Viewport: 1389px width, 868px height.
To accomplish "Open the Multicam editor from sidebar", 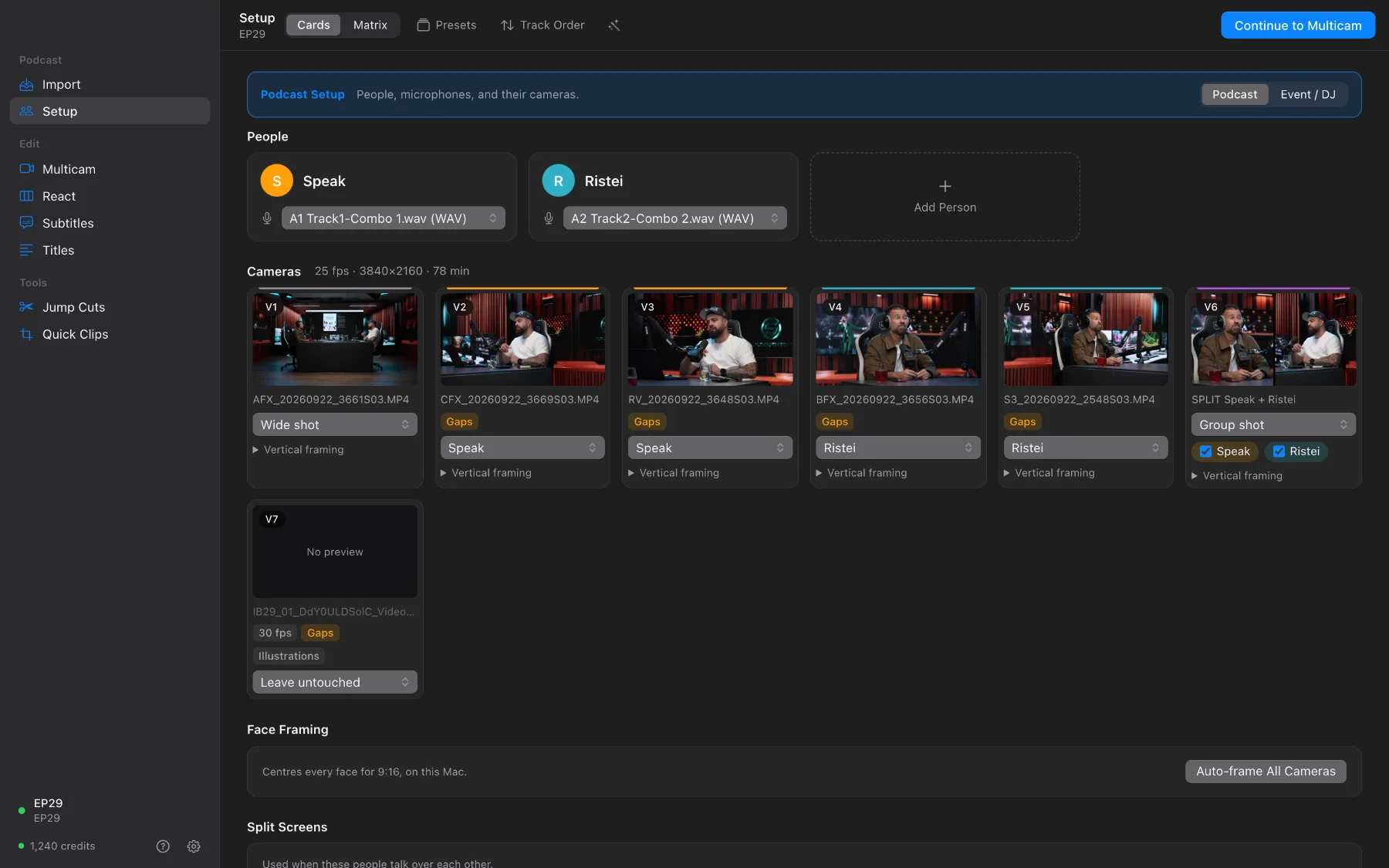I will [x=110, y=169].
